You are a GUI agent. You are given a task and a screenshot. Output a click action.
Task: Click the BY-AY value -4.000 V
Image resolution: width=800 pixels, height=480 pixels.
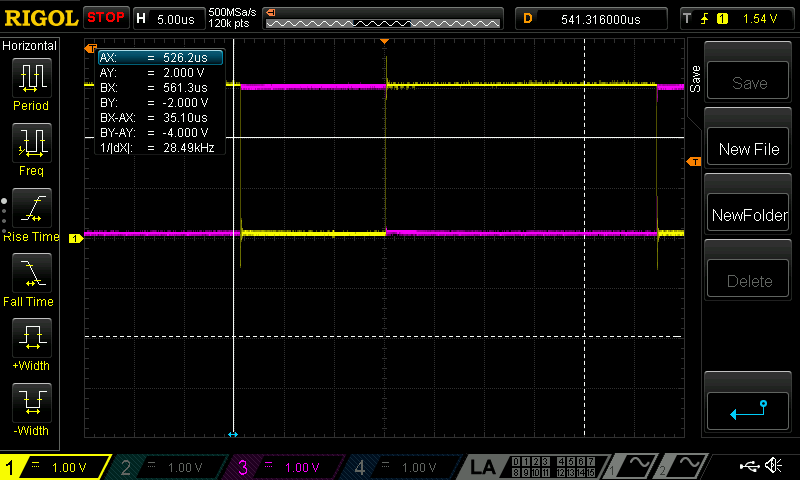coord(185,133)
